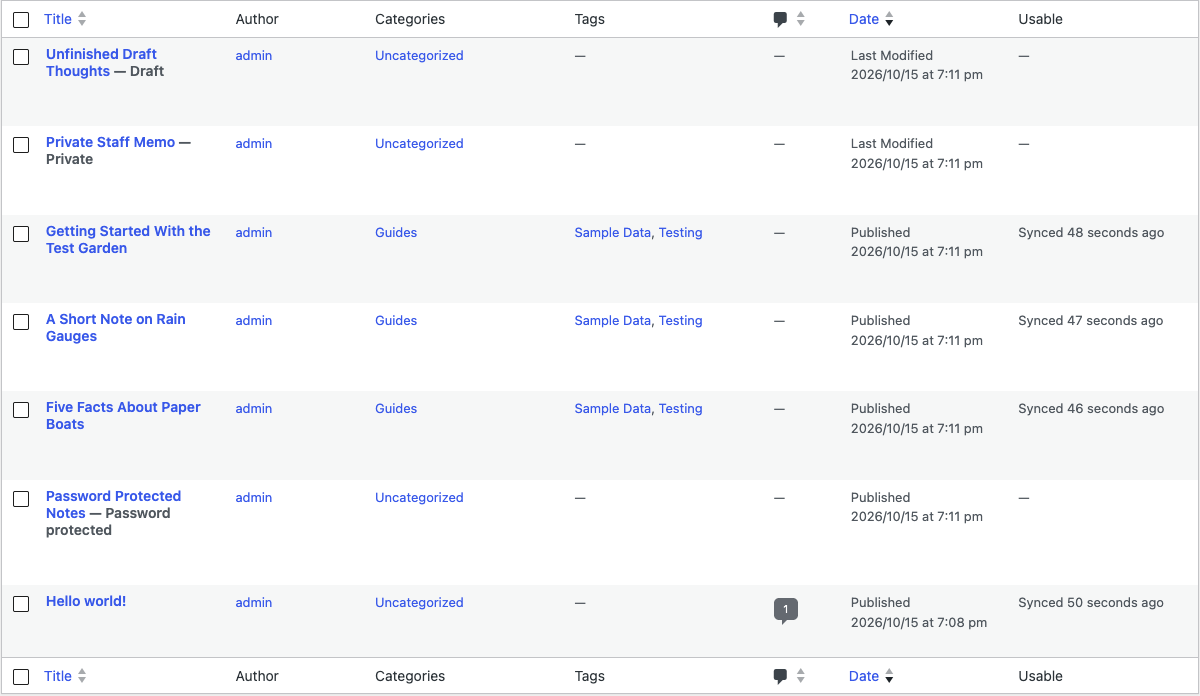Sort by Title using the footer column
Viewport: 1200px width, 696px height.
click(58, 676)
